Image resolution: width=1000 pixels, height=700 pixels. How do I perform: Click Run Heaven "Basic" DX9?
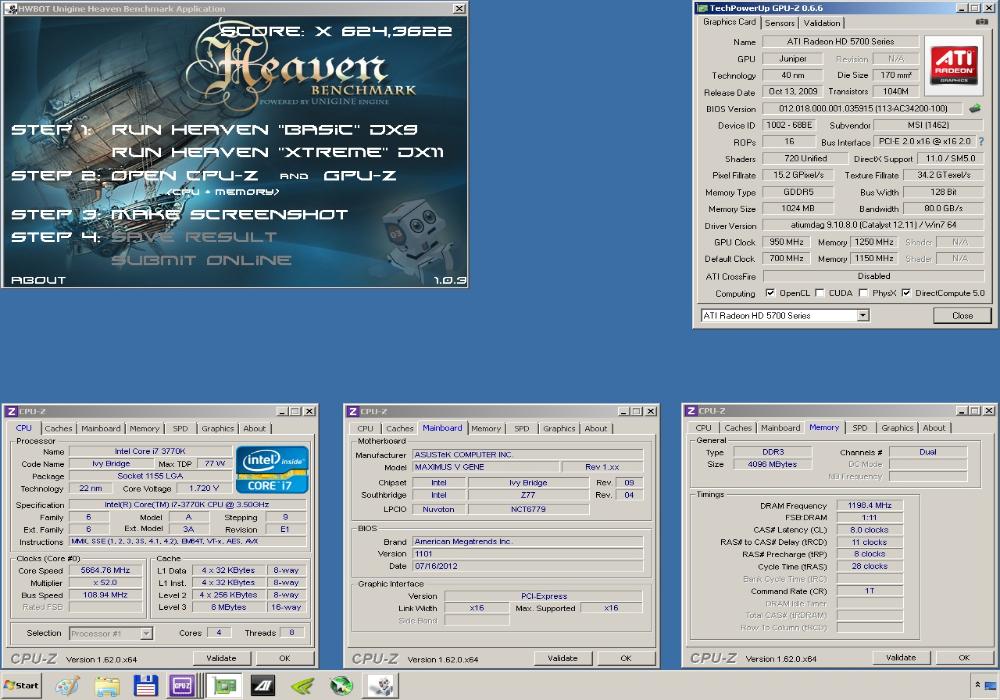pyautogui.click(x=264, y=129)
